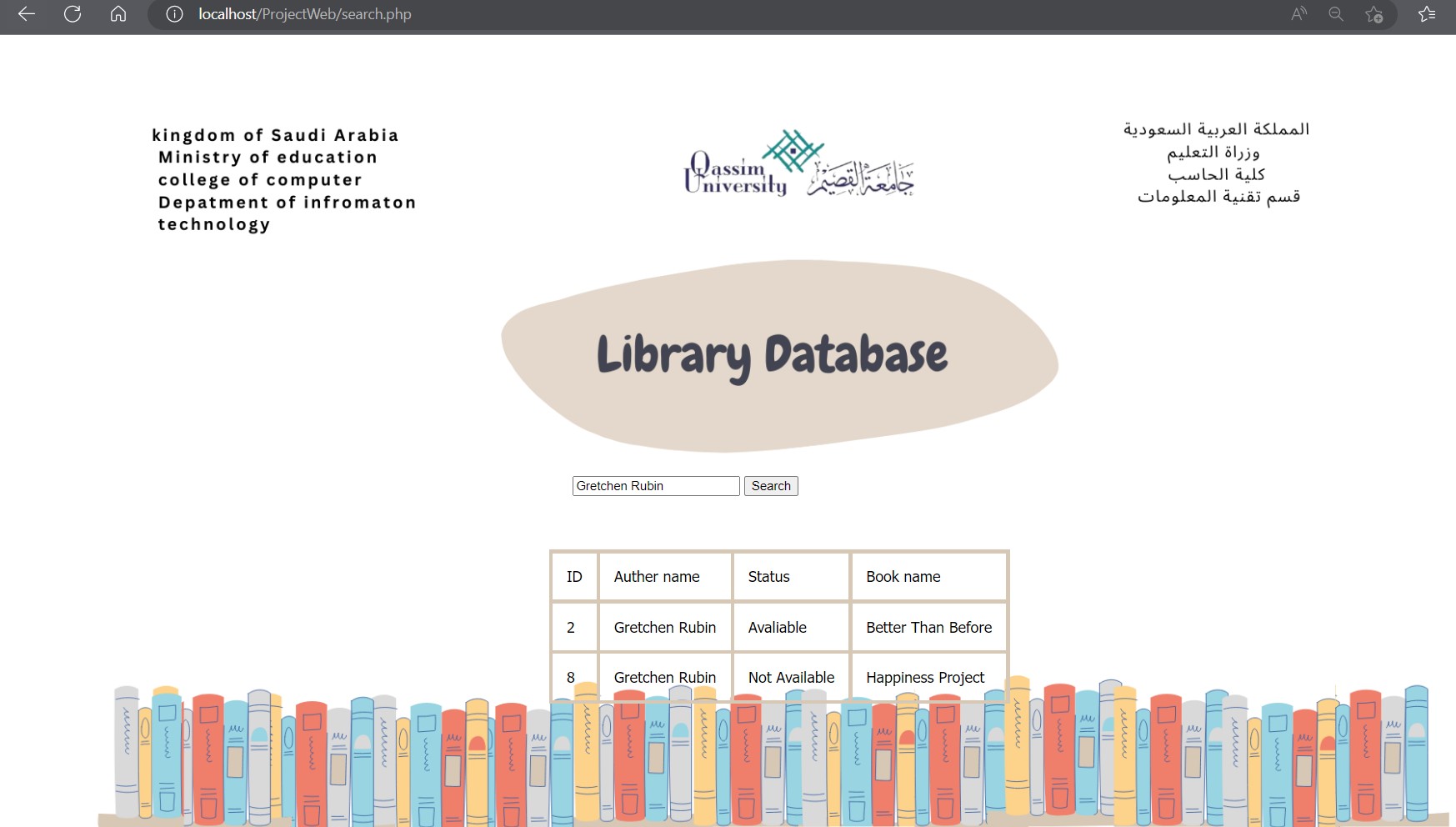Click the Not Available status cell

point(790,677)
